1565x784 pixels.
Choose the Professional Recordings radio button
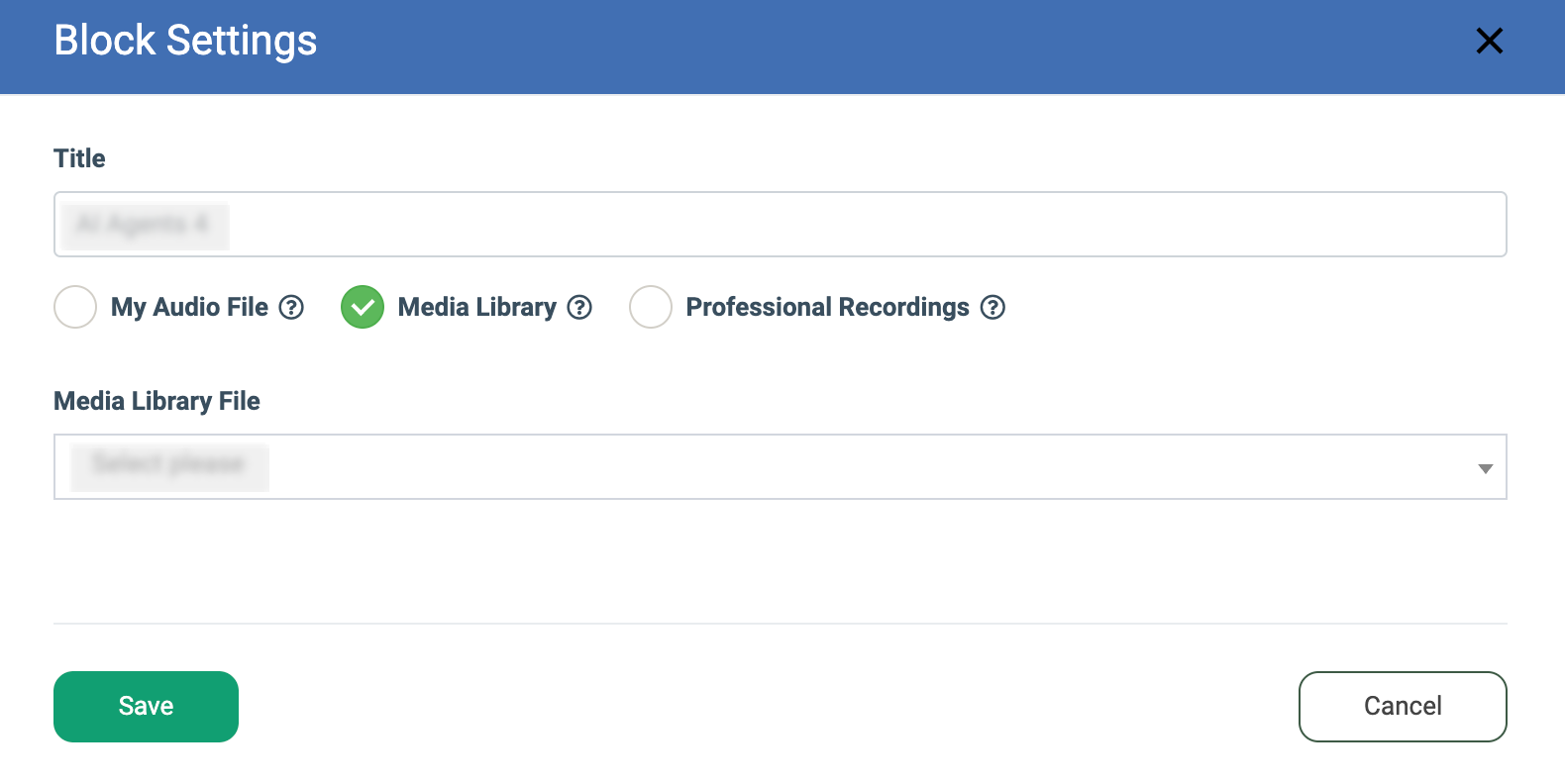click(651, 307)
